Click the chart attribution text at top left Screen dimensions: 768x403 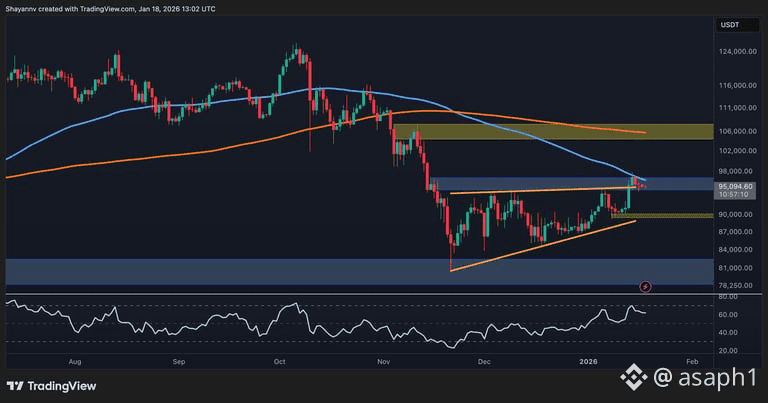[110, 9]
